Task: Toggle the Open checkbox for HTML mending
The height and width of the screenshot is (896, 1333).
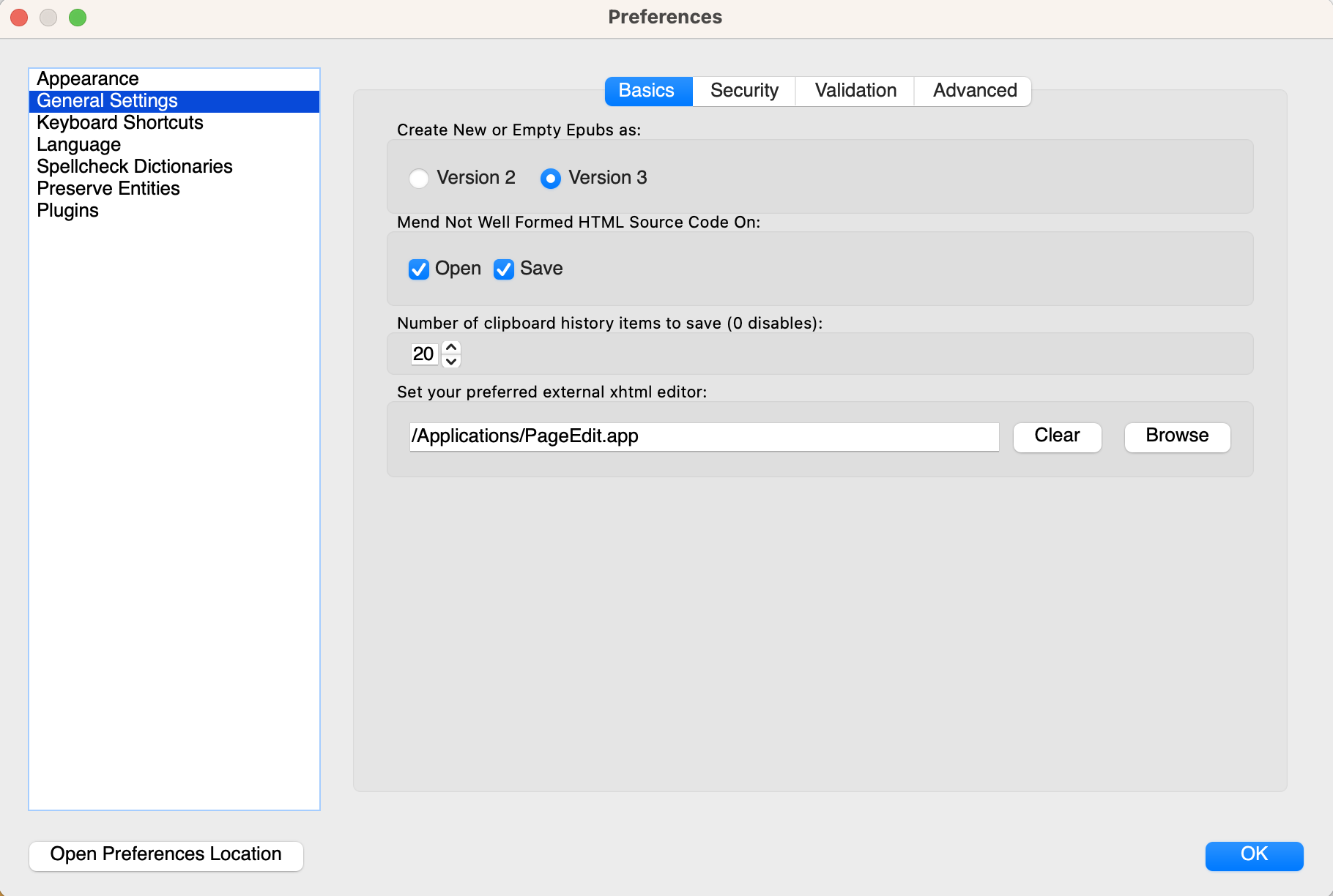Action: click(x=419, y=269)
